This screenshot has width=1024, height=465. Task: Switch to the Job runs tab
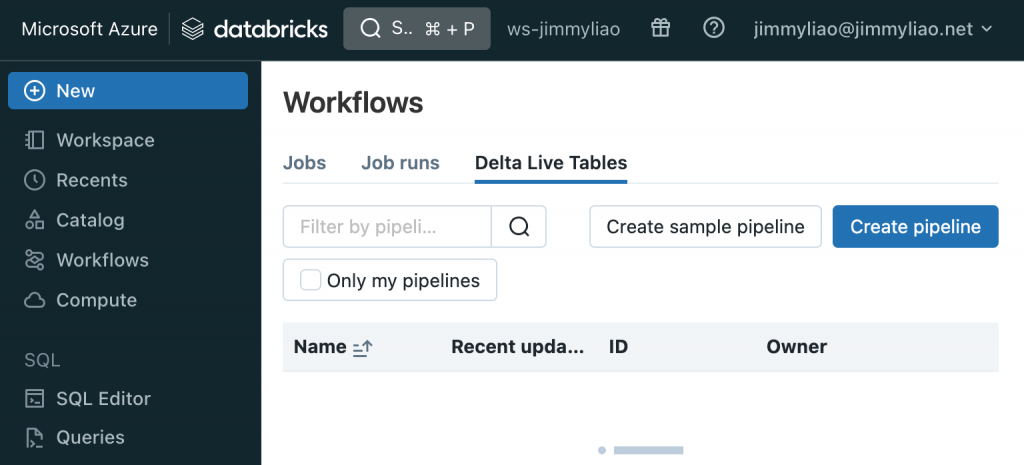coord(400,163)
